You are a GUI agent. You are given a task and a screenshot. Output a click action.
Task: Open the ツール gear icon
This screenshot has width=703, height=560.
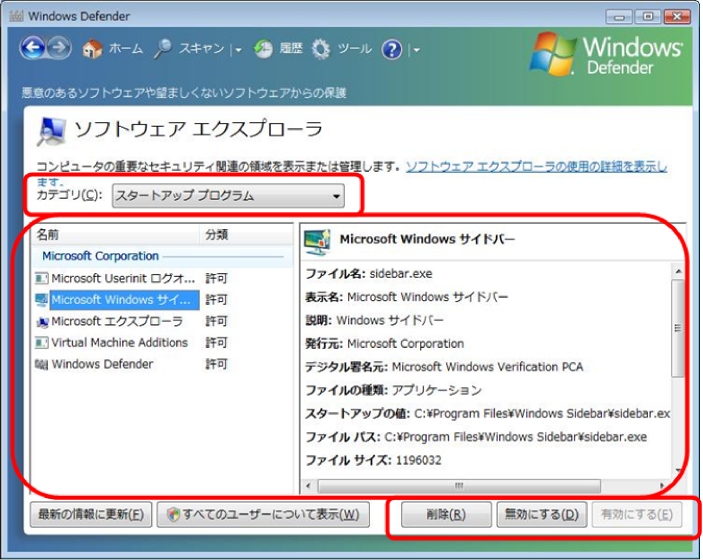pyautogui.click(x=321, y=49)
